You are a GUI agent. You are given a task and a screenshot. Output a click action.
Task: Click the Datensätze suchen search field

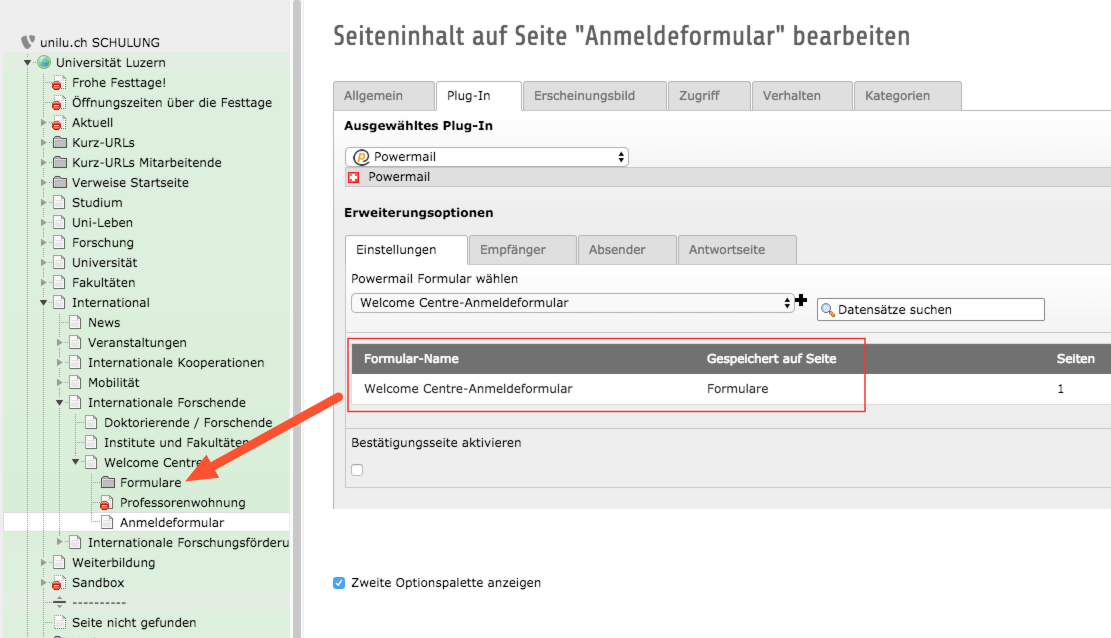pos(930,310)
